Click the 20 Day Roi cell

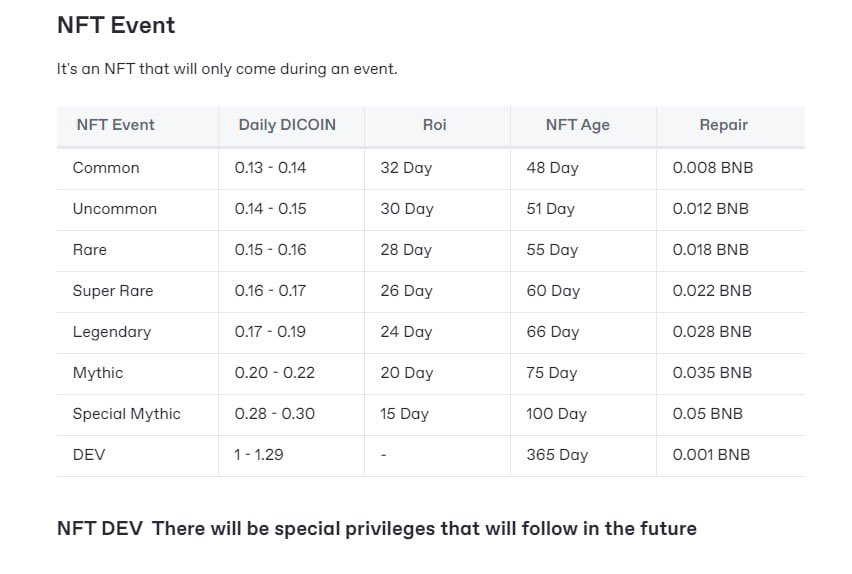coord(406,373)
